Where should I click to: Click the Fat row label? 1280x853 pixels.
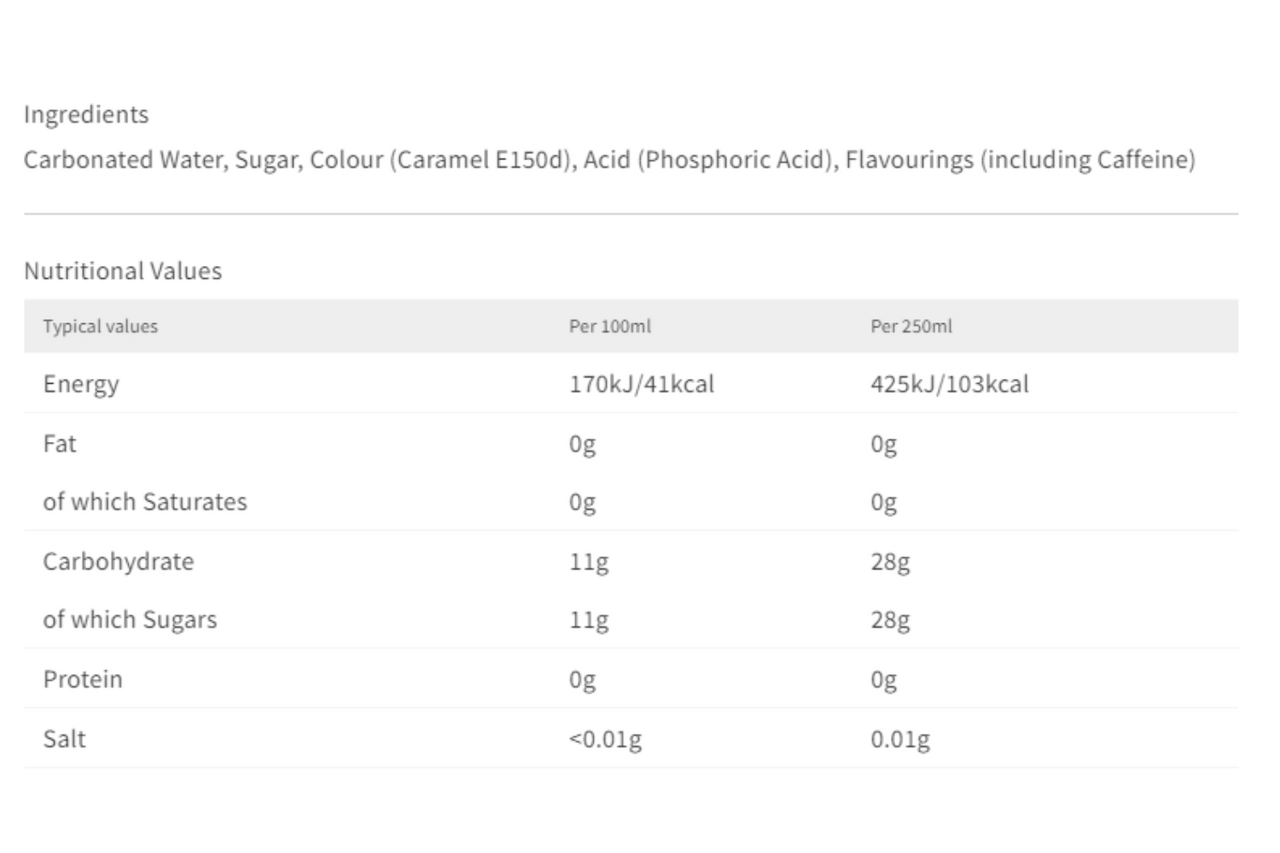[x=59, y=443]
